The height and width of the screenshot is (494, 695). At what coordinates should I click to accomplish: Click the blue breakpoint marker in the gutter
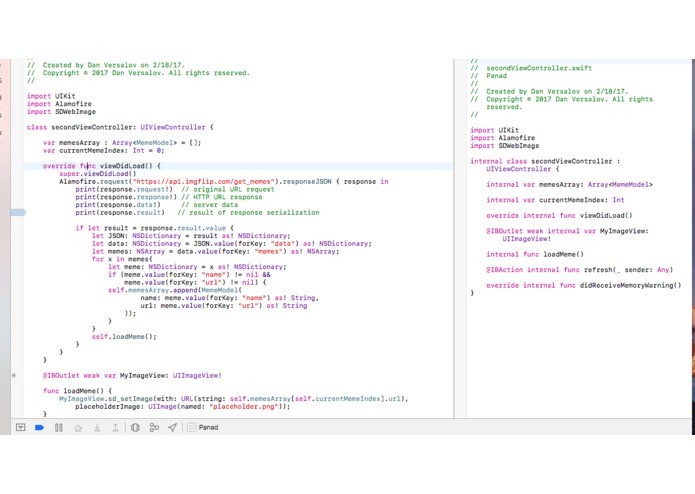(18, 213)
